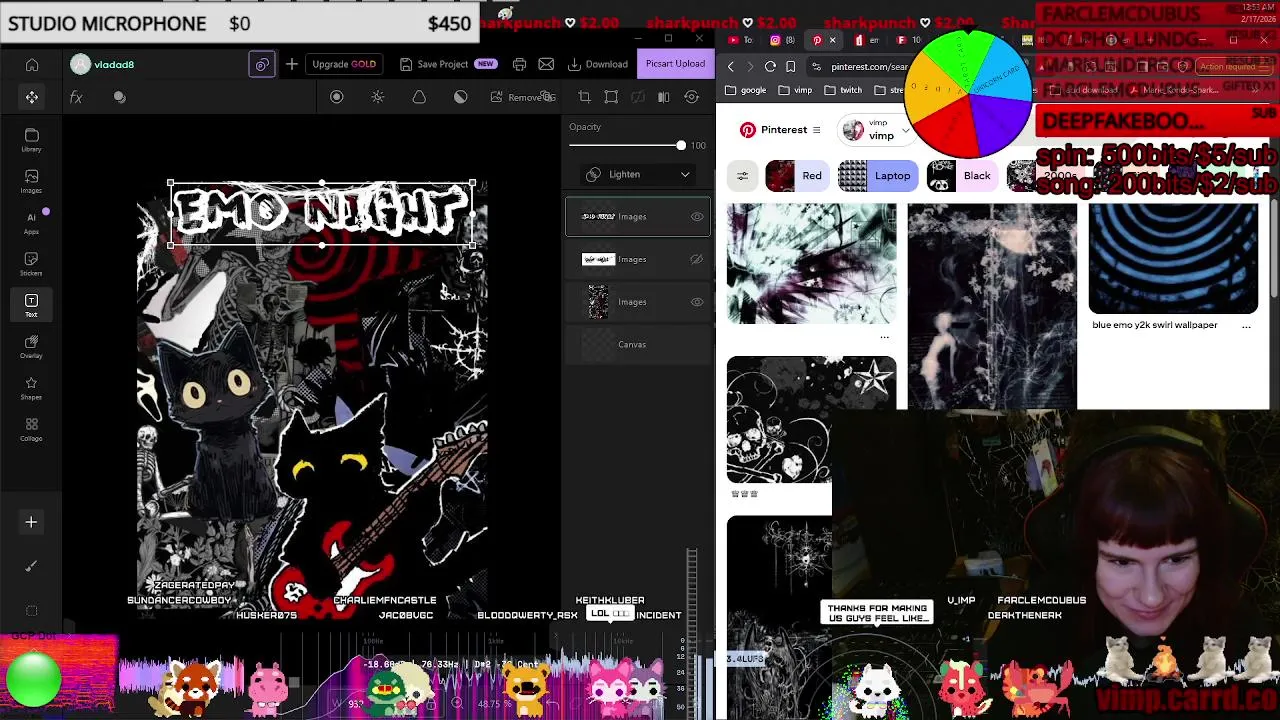Viewport: 1280px width, 720px height.
Task: Open the Images panel in sidebar
Action: [x=32, y=181]
